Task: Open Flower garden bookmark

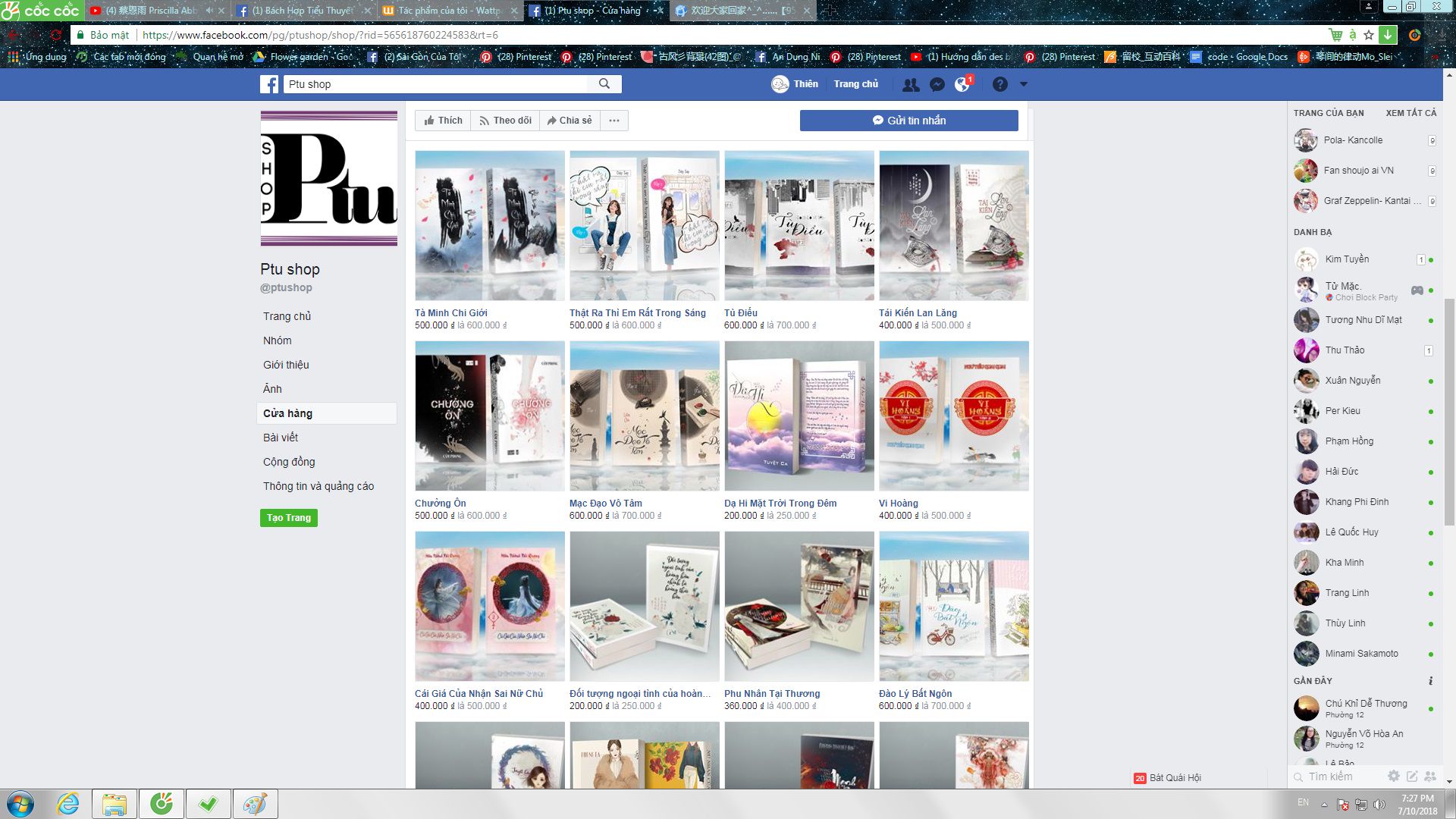Action: [303, 57]
